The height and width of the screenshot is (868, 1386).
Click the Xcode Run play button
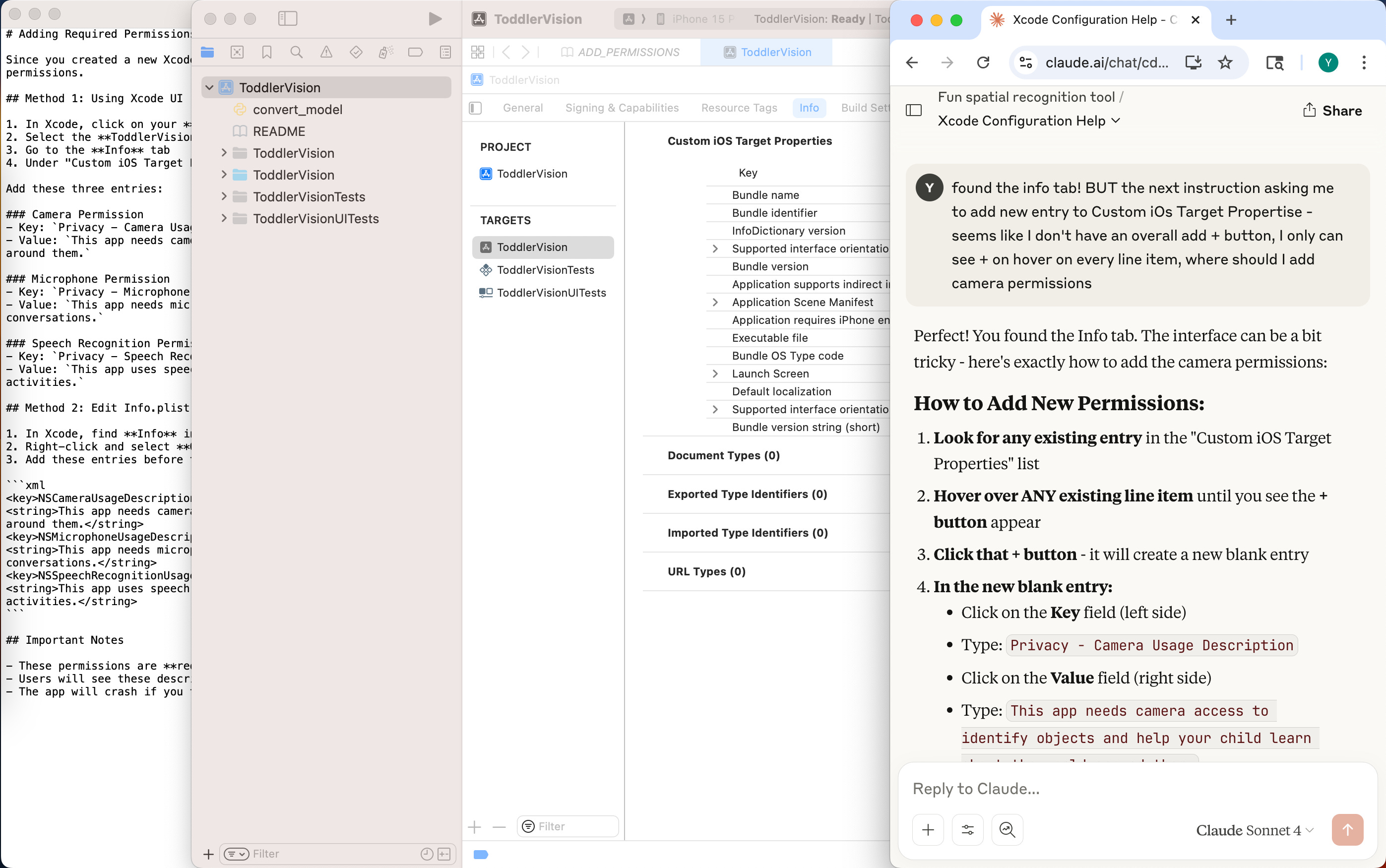(435, 19)
